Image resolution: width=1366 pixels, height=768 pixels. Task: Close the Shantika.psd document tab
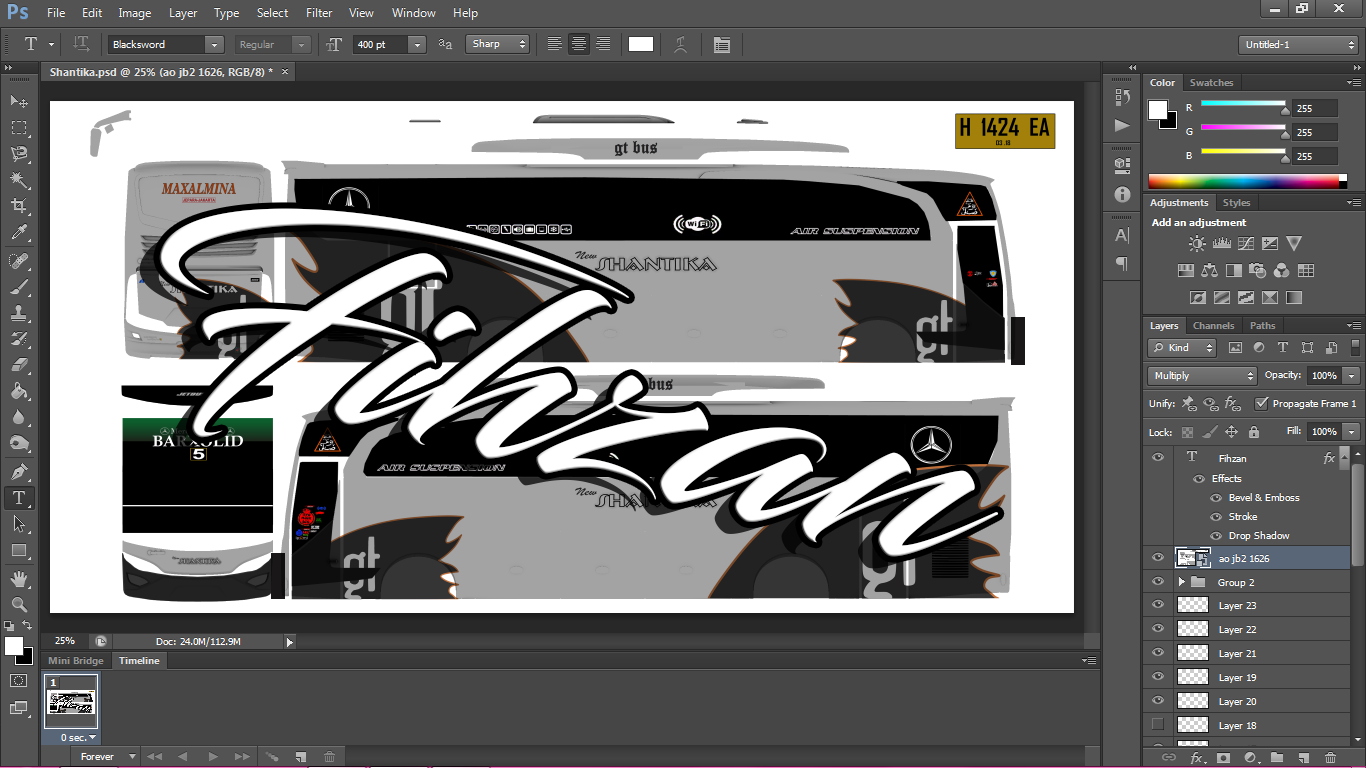[285, 72]
